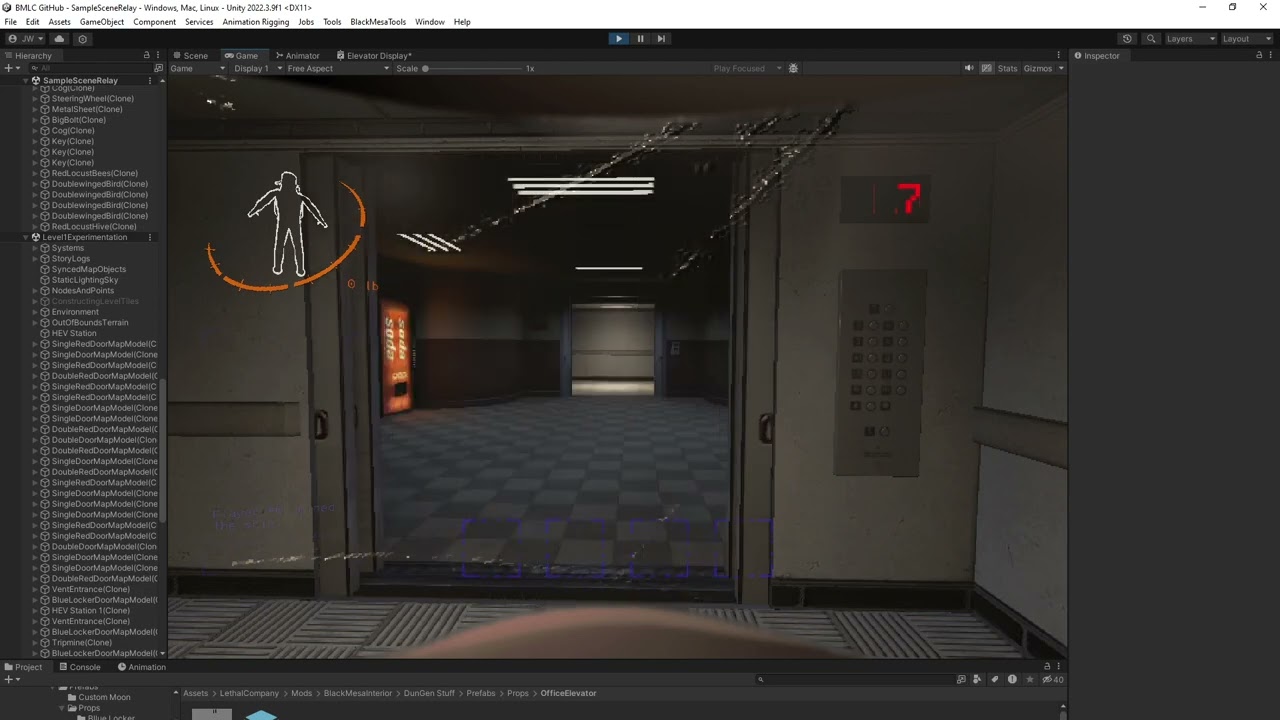Select the Systems object
The height and width of the screenshot is (720, 1280).
point(68,248)
